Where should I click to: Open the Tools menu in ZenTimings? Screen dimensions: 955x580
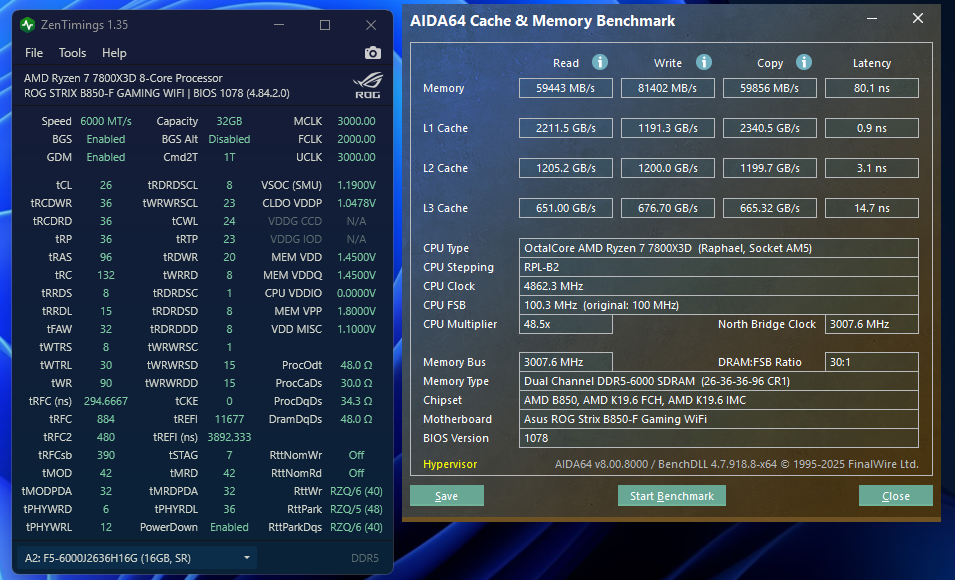[x=72, y=53]
